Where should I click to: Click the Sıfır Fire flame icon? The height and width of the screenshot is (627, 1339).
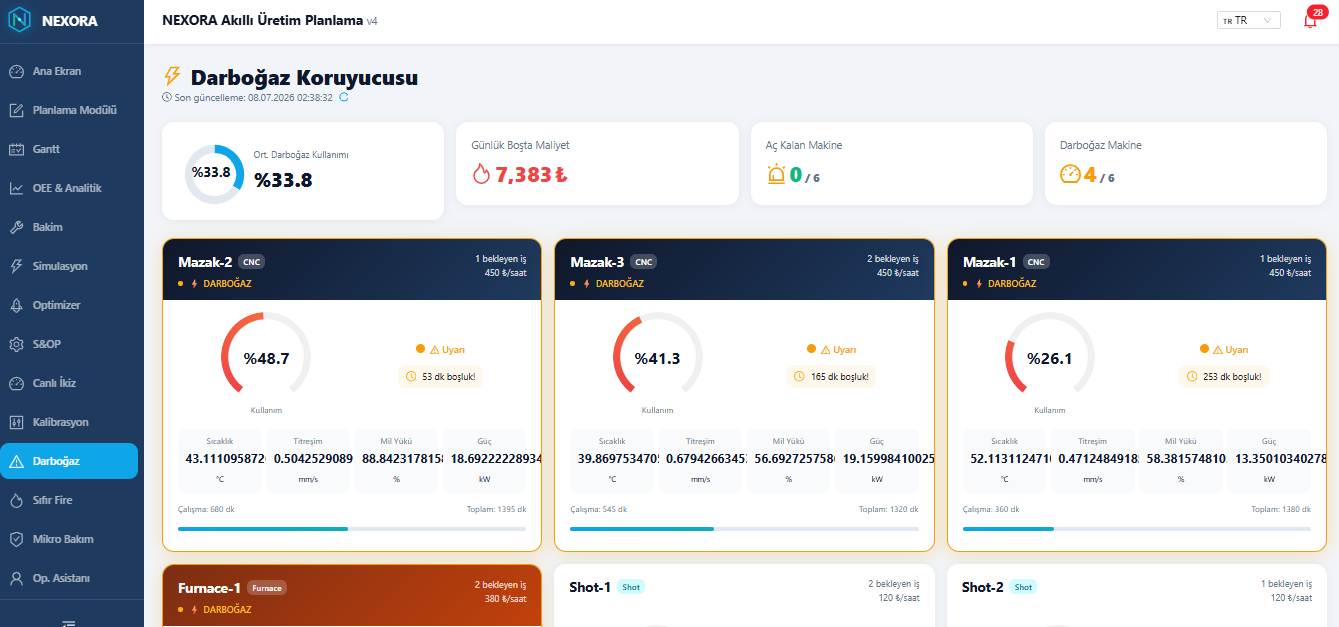click(16, 500)
